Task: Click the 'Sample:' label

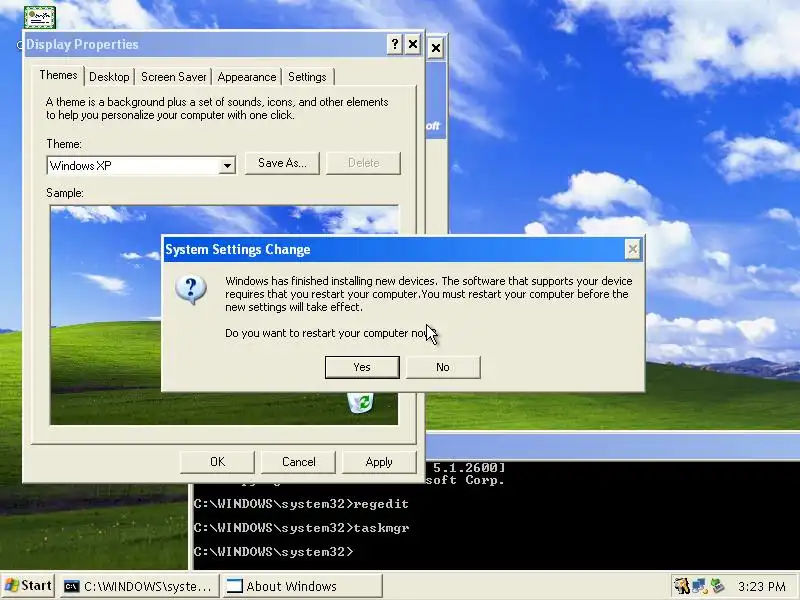Action: 65,193
